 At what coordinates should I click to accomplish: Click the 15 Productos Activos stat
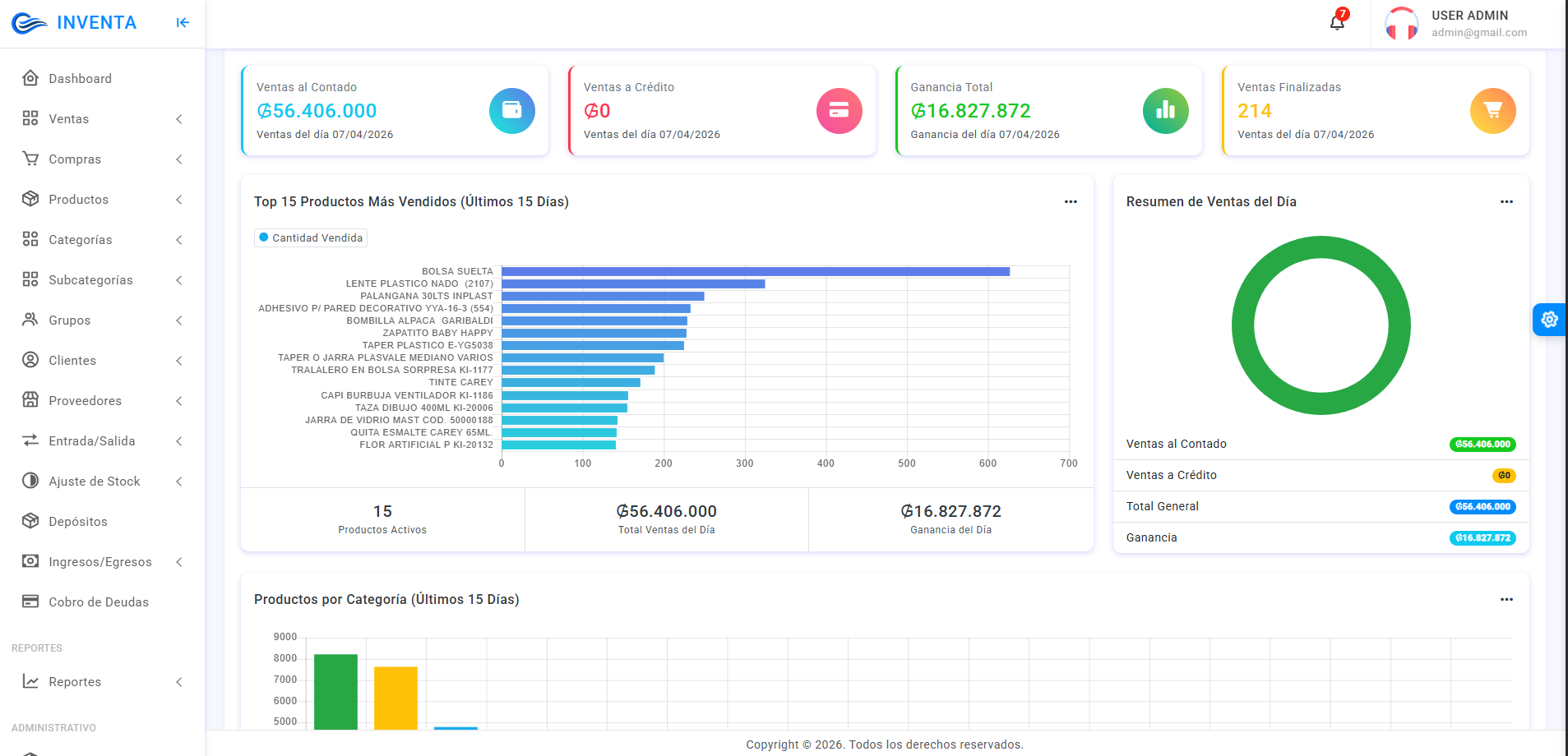[382, 519]
